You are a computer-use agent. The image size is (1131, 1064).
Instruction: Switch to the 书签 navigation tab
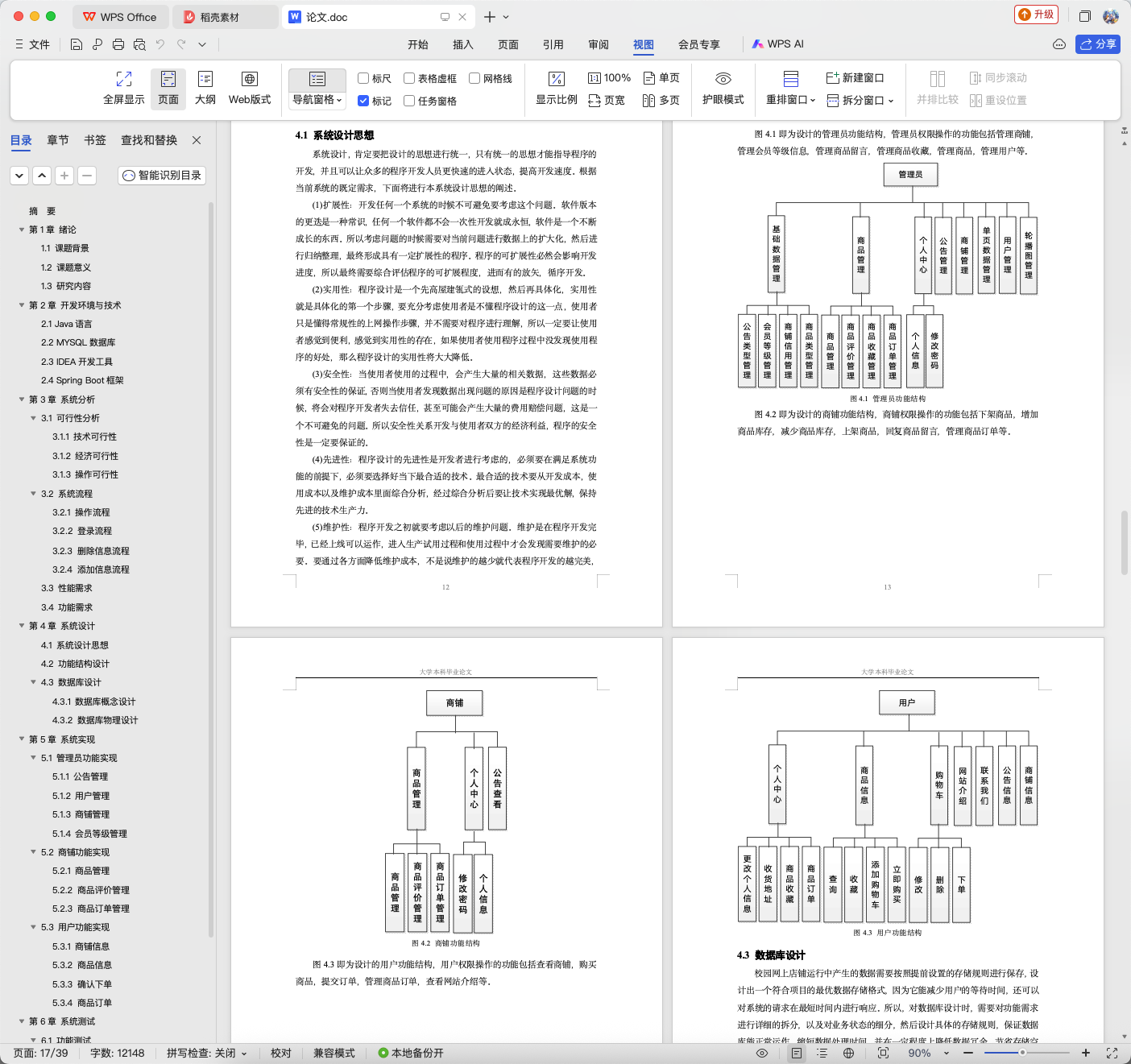pos(95,140)
